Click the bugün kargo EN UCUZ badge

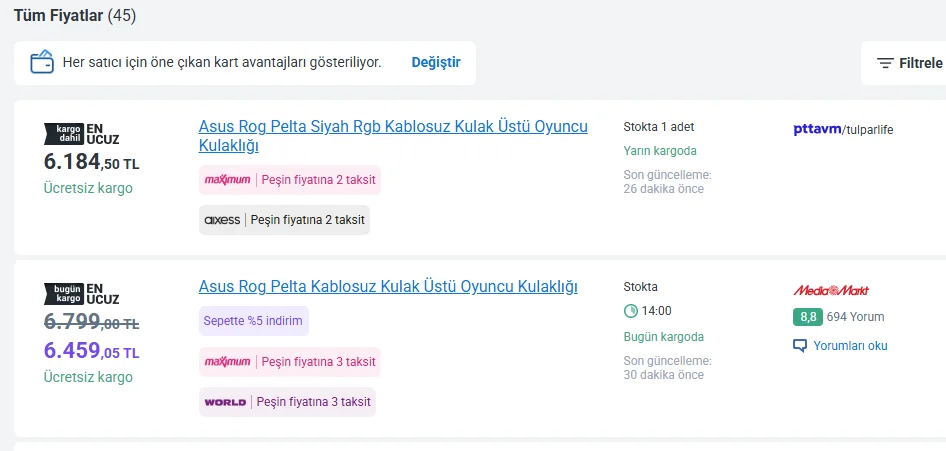(81, 294)
